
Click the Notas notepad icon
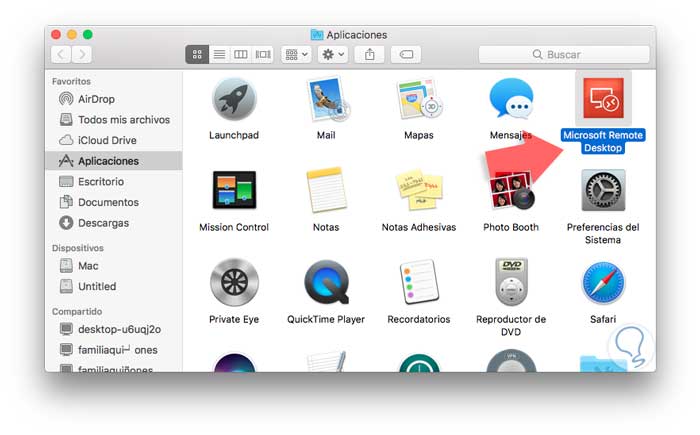tap(326, 190)
